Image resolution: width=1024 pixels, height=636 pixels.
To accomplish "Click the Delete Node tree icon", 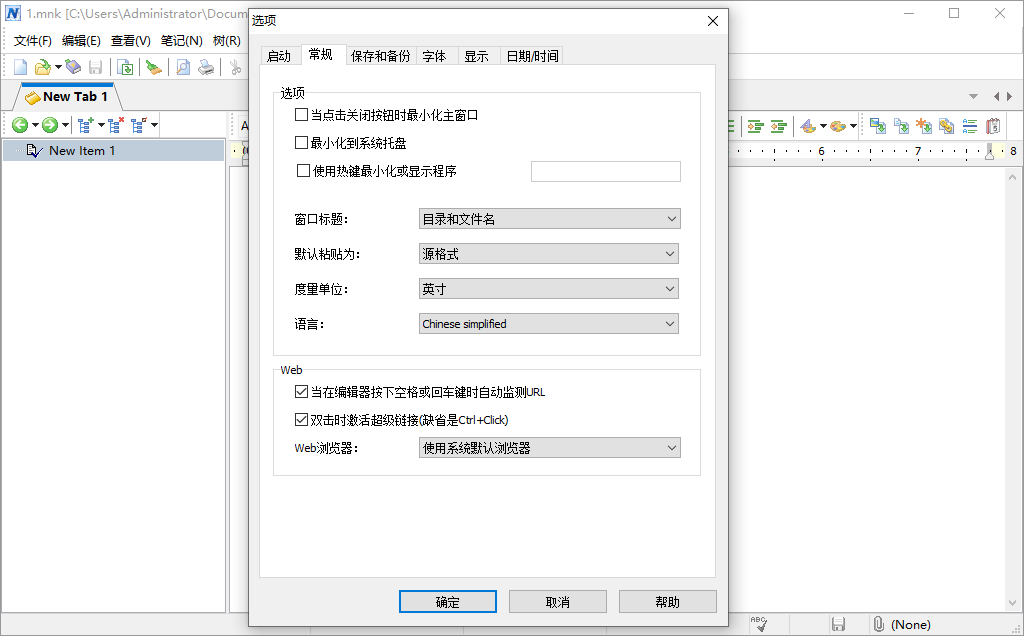I will [115, 125].
